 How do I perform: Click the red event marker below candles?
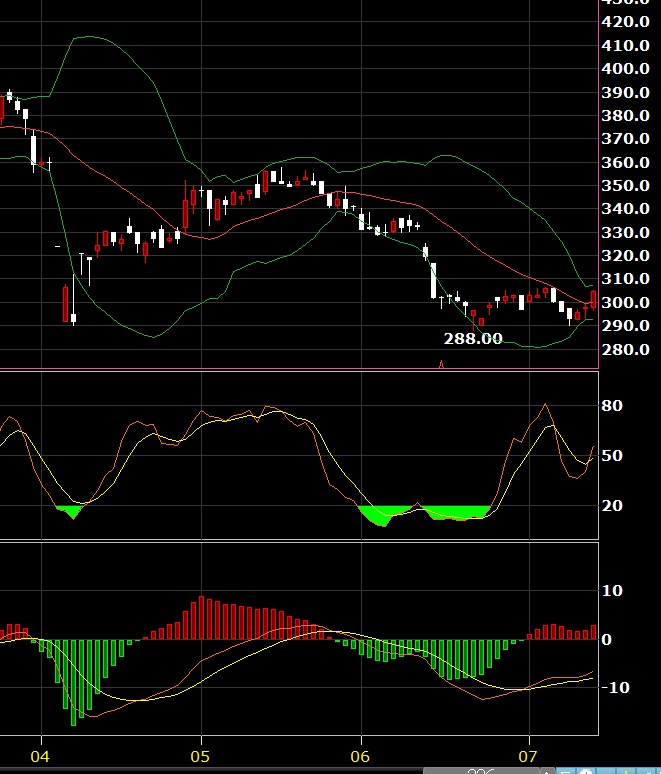coord(441,364)
